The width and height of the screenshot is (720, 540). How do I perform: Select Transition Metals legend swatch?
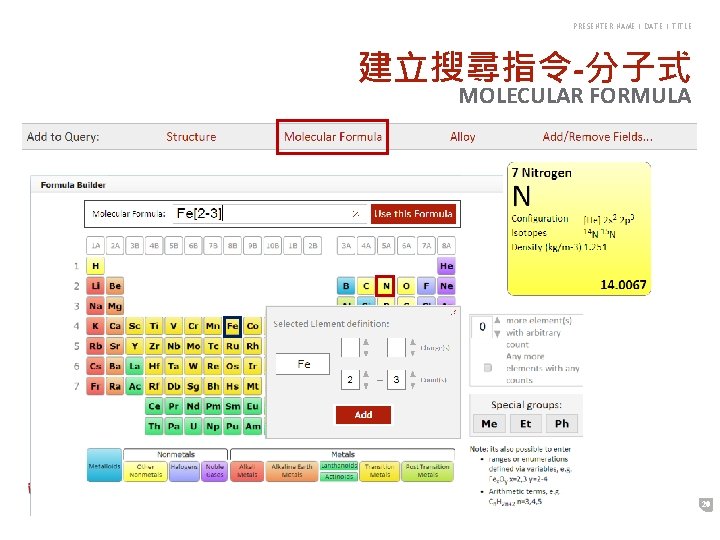(380, 471)
